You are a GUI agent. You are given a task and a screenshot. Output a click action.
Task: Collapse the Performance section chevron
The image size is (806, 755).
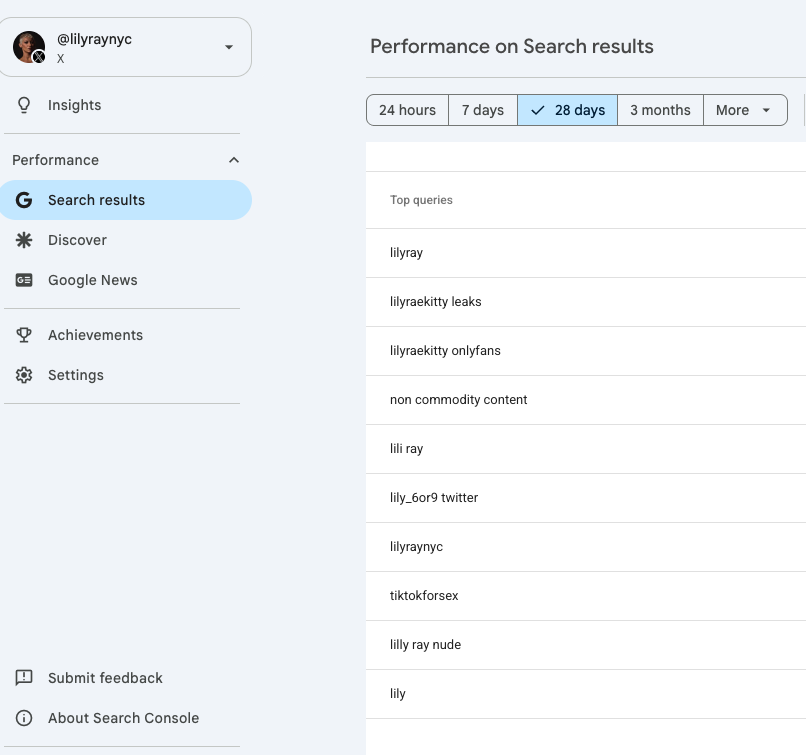click(234, 160)
